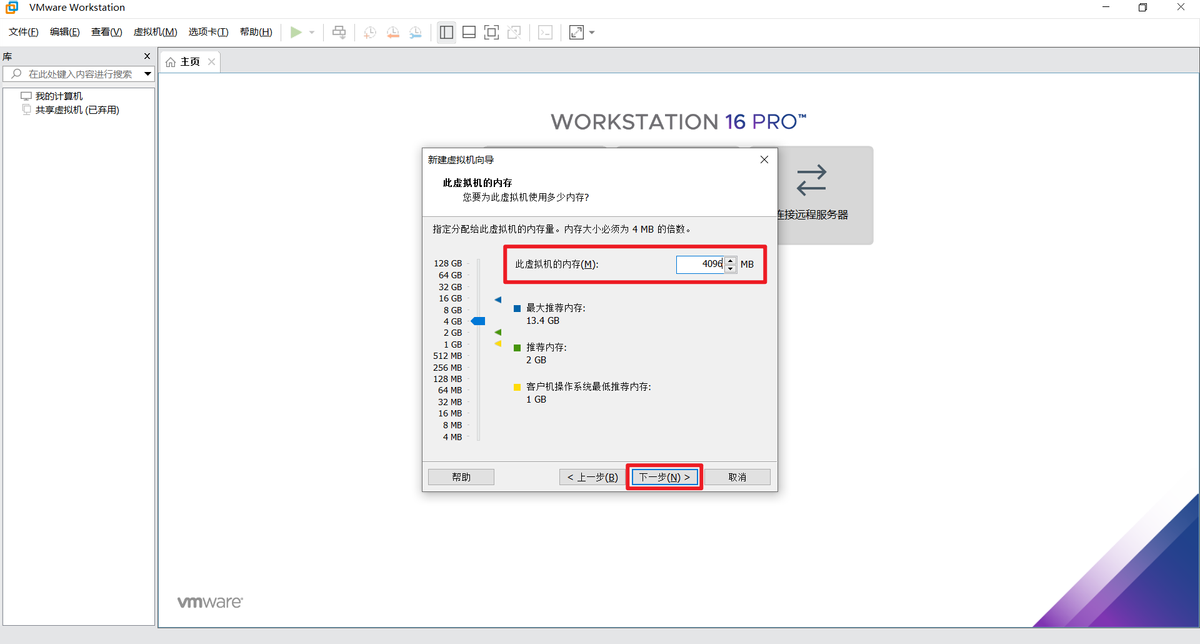
Task: Open the 文件(F) menu
Action: [x=24, y=32]
